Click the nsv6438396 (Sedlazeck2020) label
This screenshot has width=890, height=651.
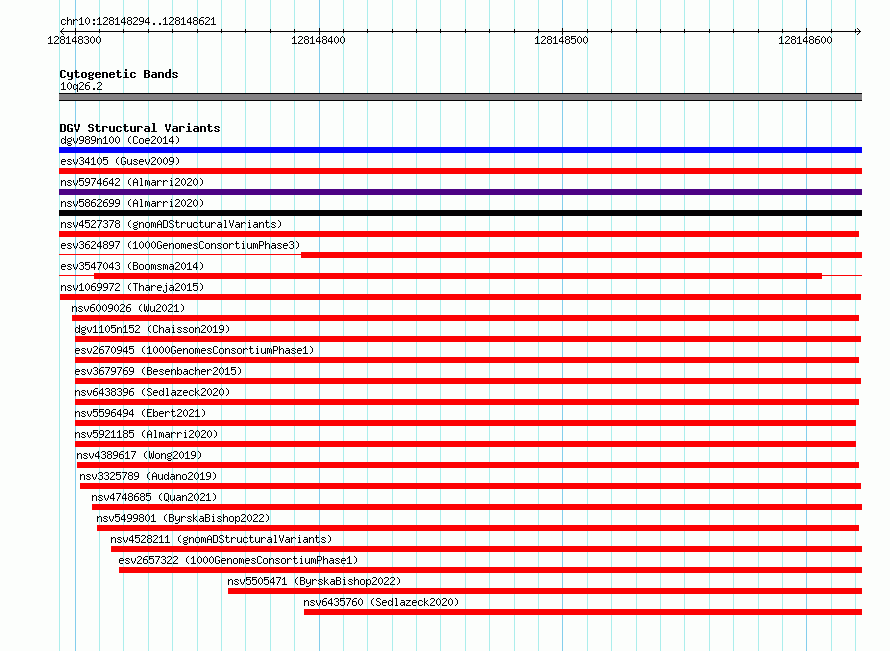(152, 392)
